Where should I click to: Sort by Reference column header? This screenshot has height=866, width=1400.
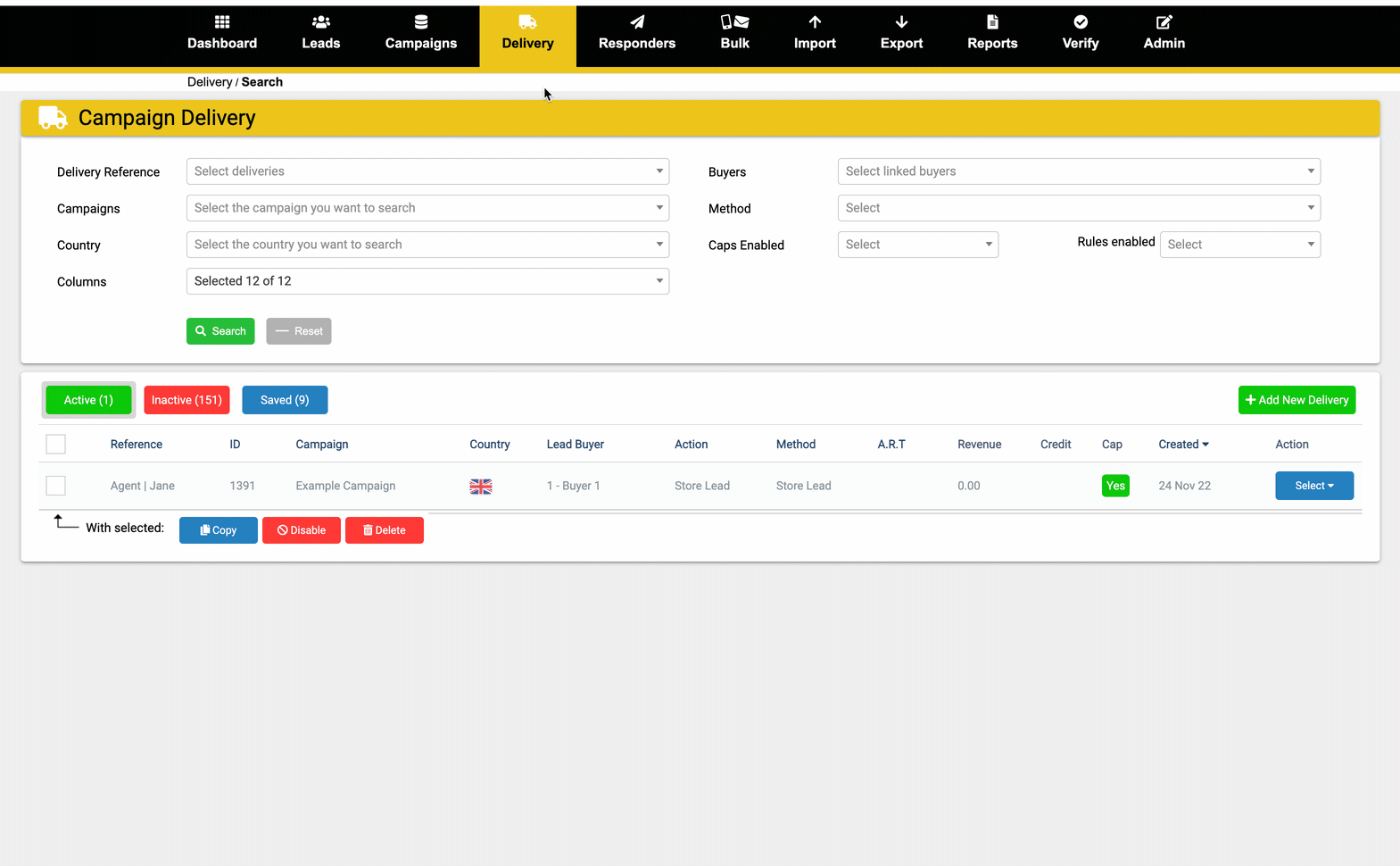pos(137,445)
